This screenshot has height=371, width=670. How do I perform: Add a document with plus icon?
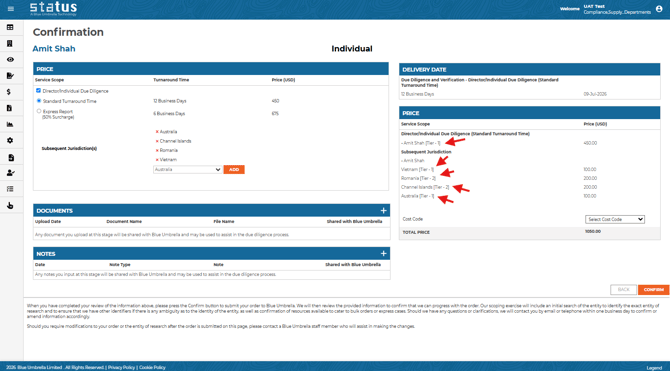click(383, 210)
